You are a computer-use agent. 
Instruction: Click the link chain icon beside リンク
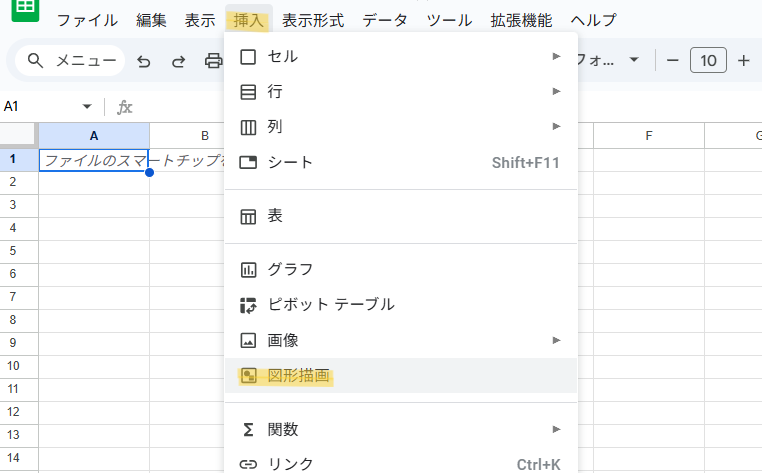248,465
